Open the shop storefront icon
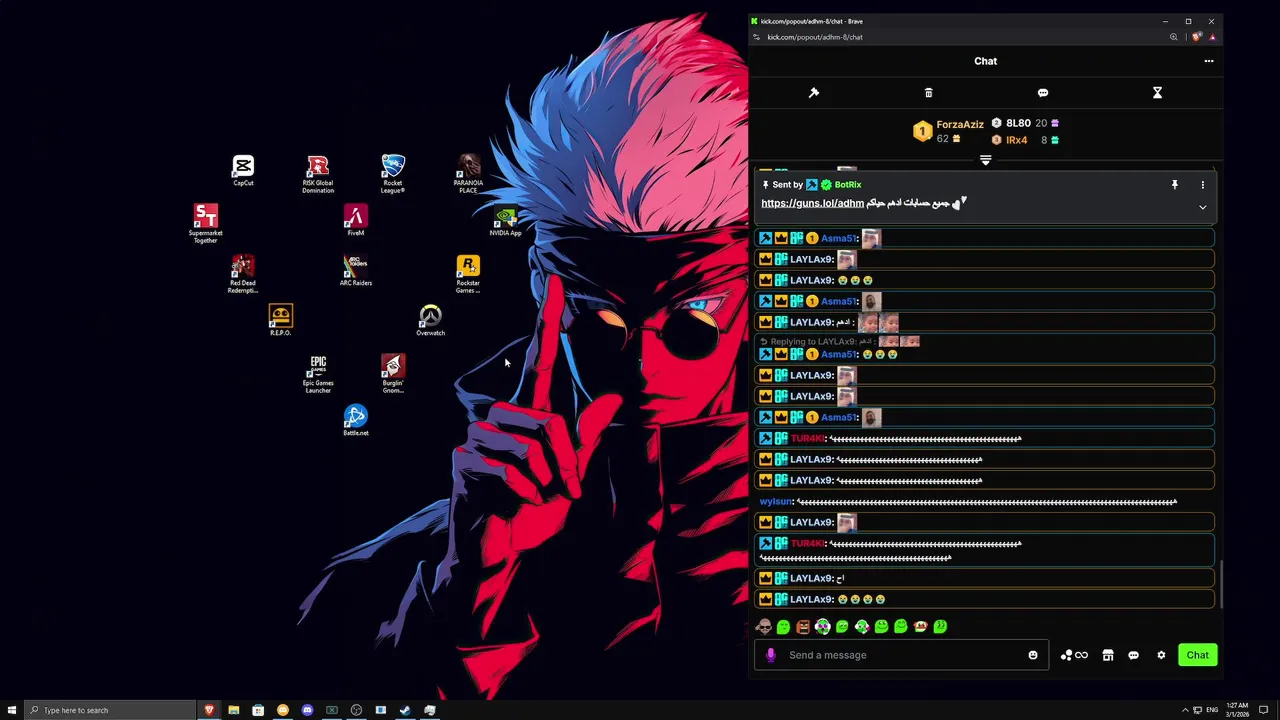 (1108, 655)
